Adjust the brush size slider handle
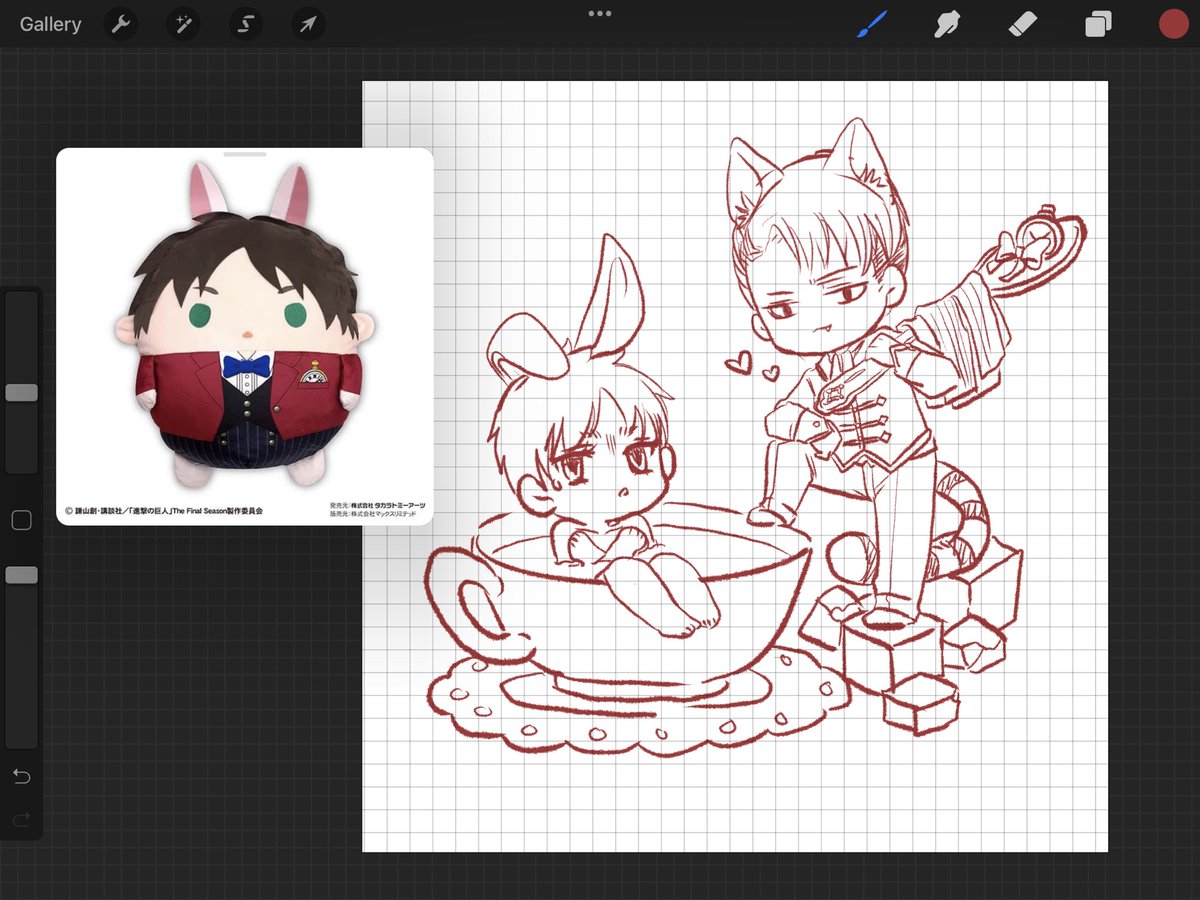 pyautogui.click(x=21, y=392)
